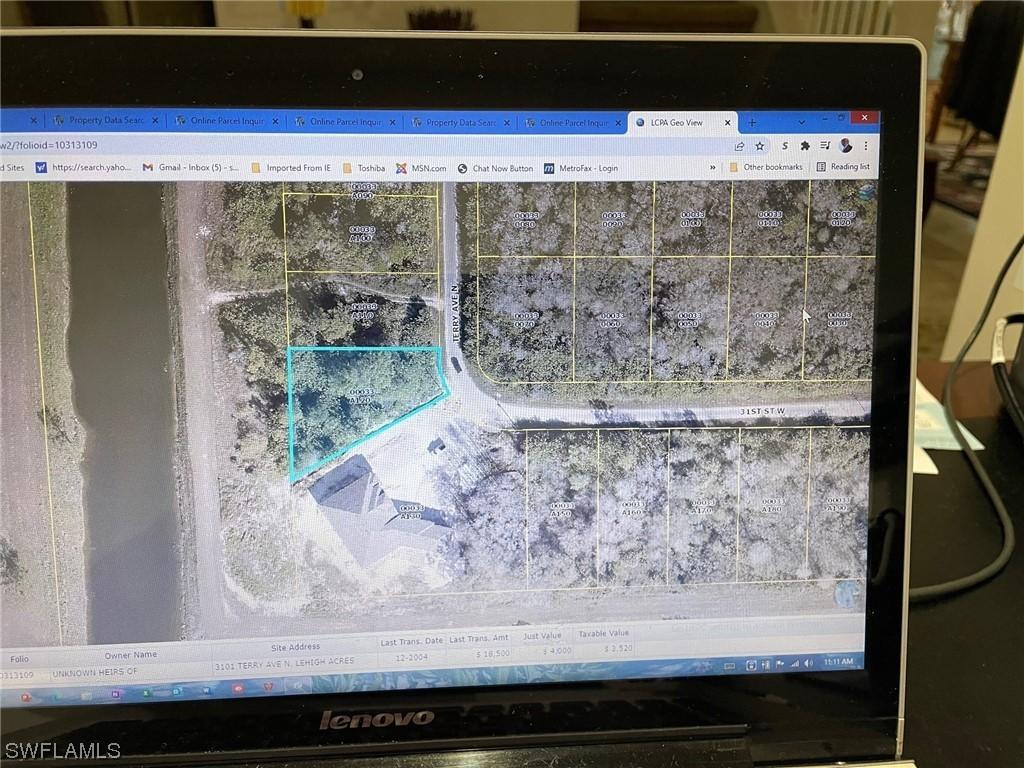
Task: Click the share/send icon in the address bar
Action: pos(740,145)
